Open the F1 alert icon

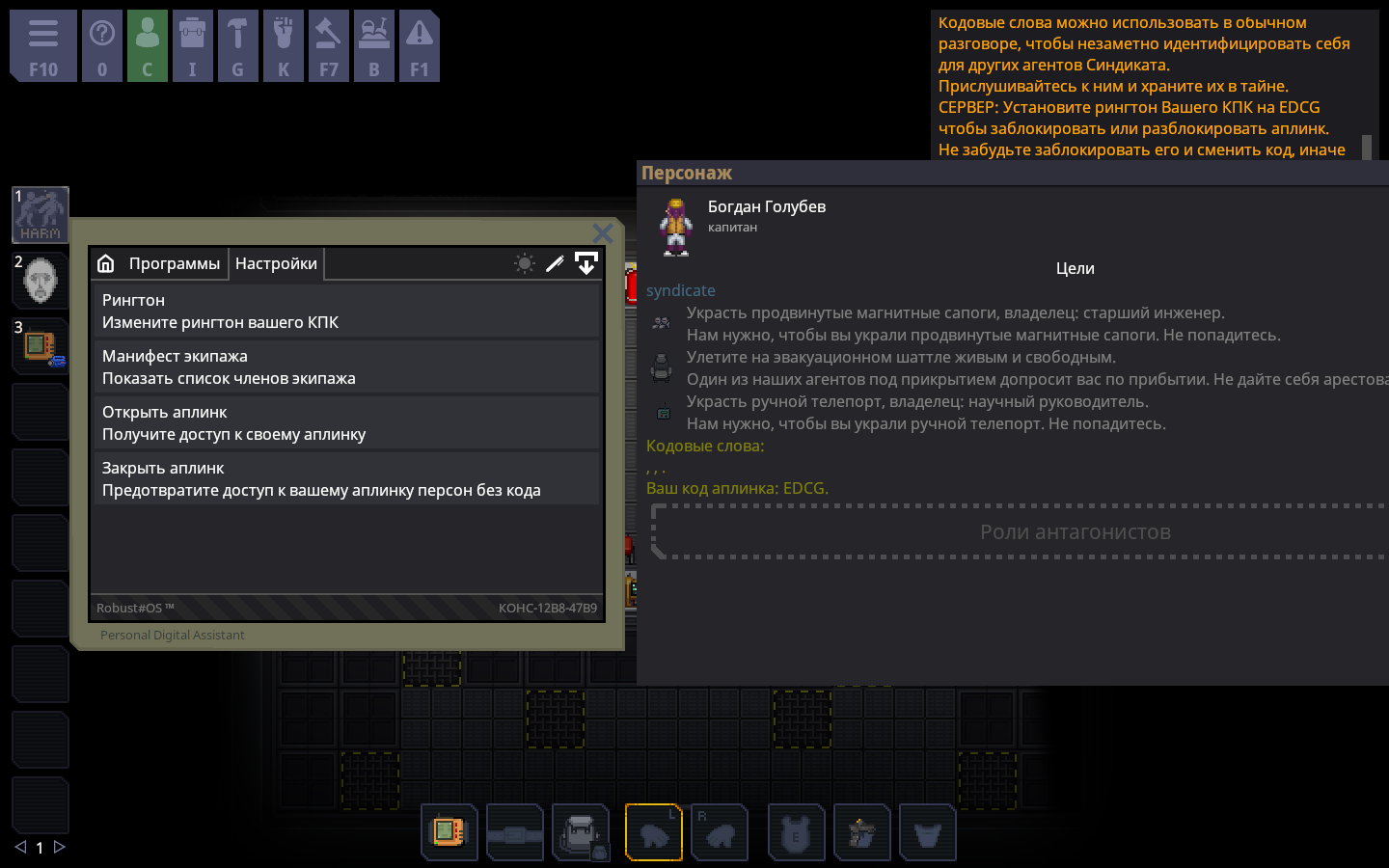pyautogui.click(x=420, y=46)
